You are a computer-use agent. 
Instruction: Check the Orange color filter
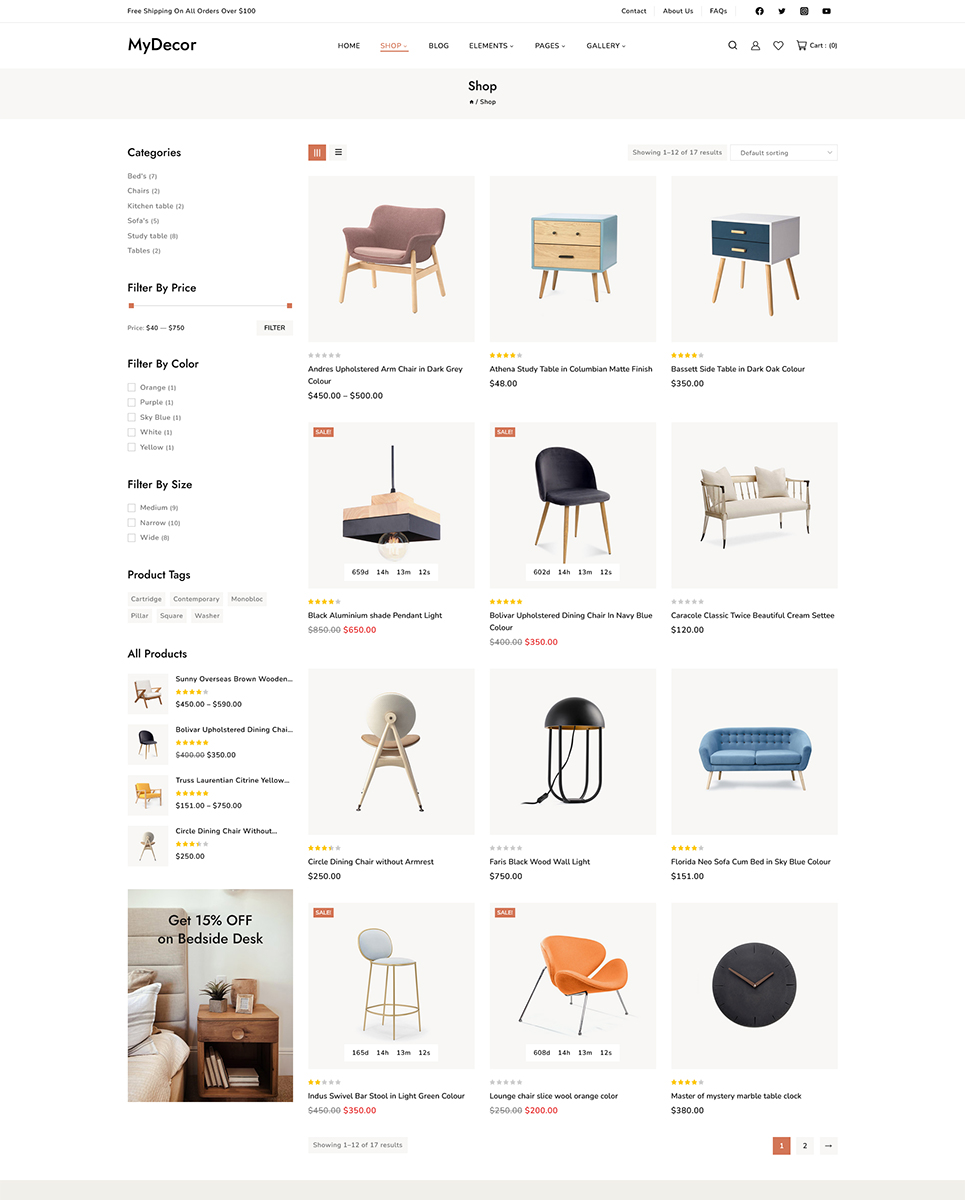coord(131,387)
